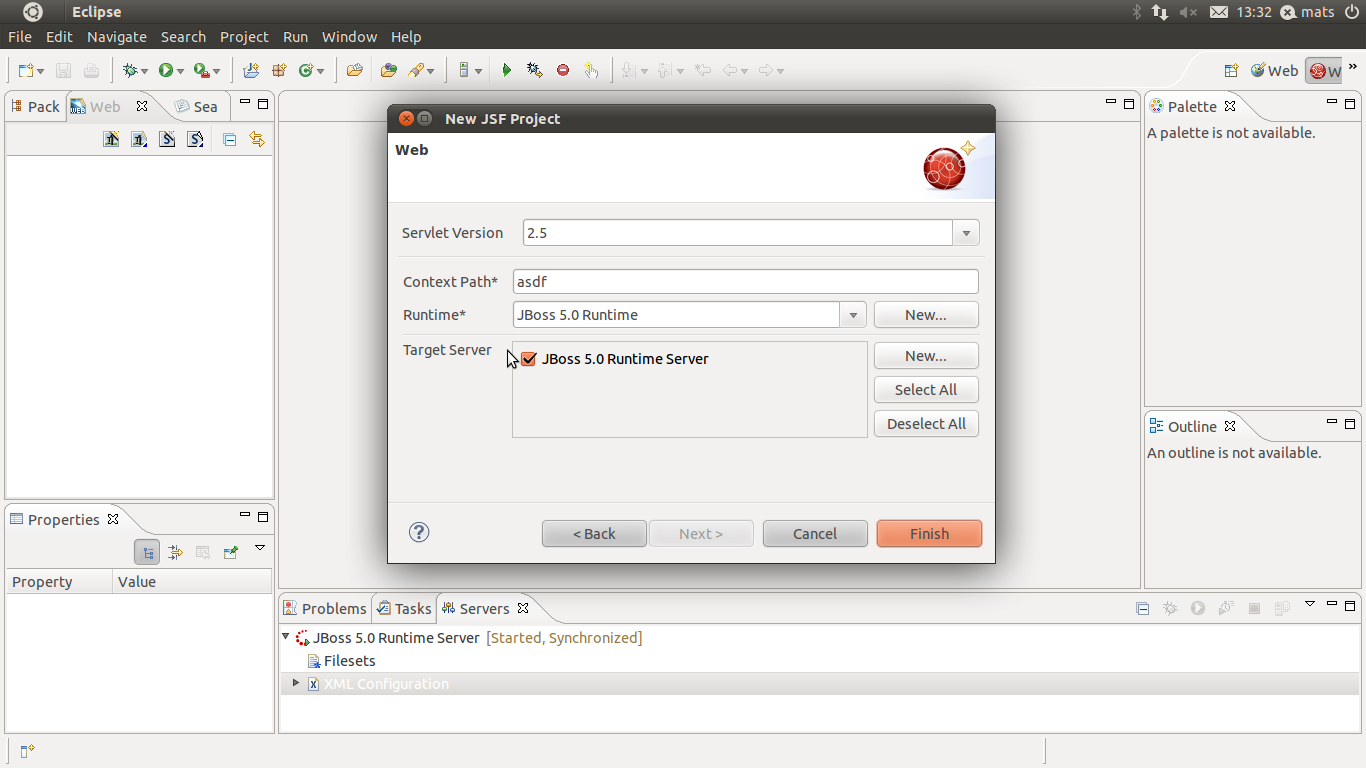Open the Project menu

pos(244,36)
